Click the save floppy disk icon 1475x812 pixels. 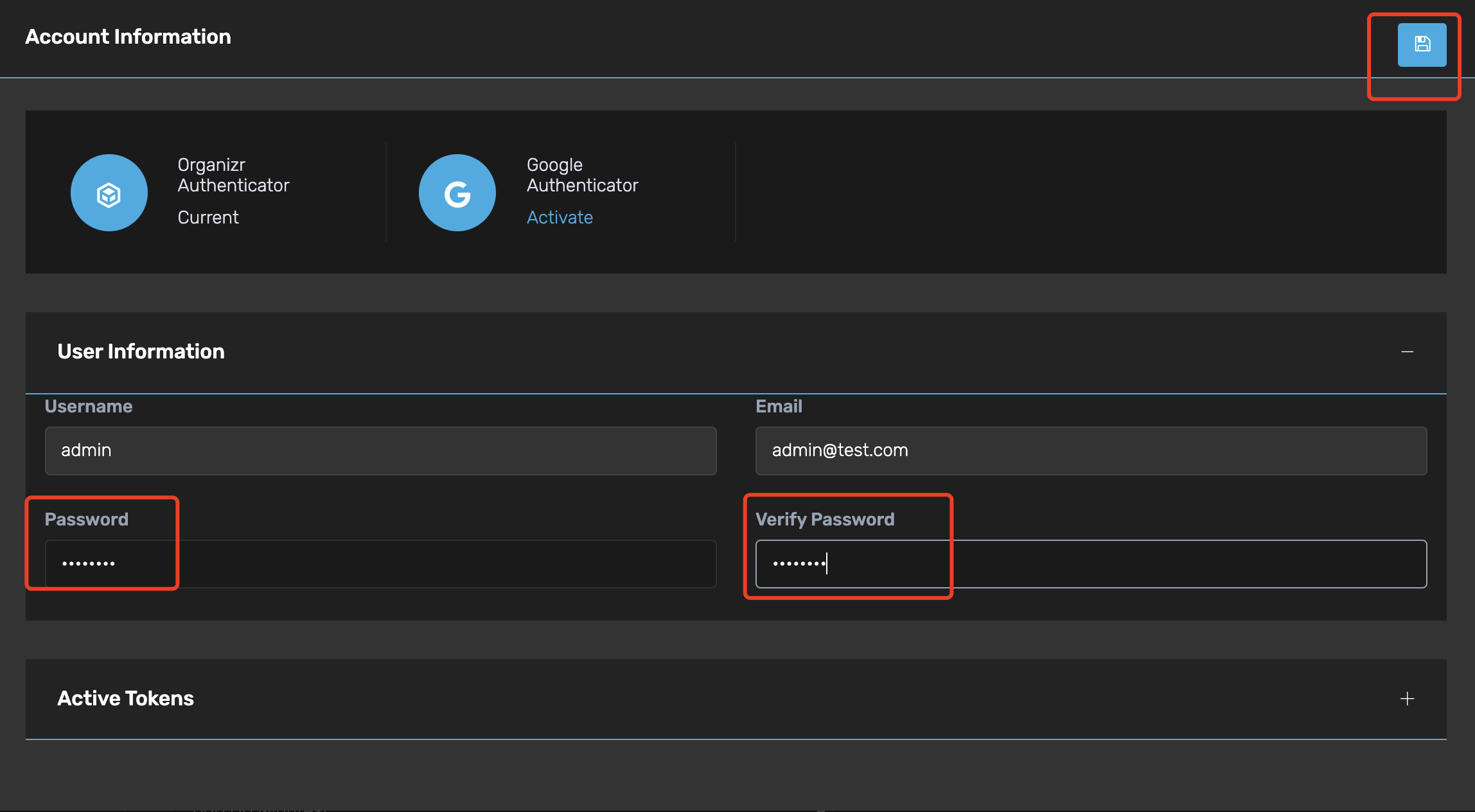click(x=1422, y=44)
